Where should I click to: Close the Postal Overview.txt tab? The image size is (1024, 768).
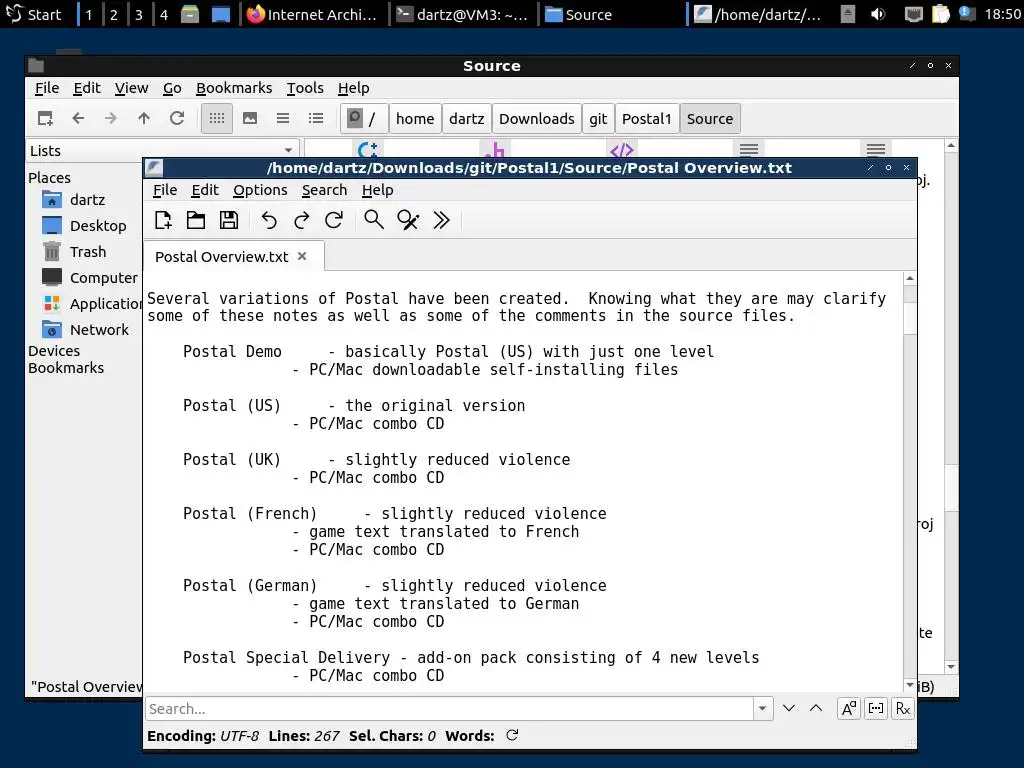coord(302,256)
